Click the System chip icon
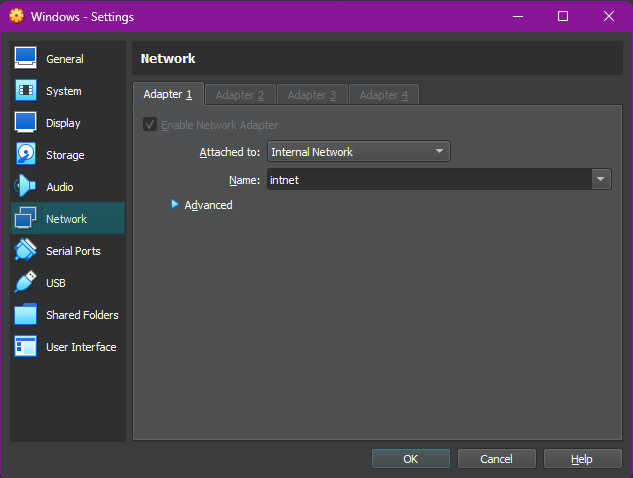Screen dimensions: 633x478 click(26, 90)
